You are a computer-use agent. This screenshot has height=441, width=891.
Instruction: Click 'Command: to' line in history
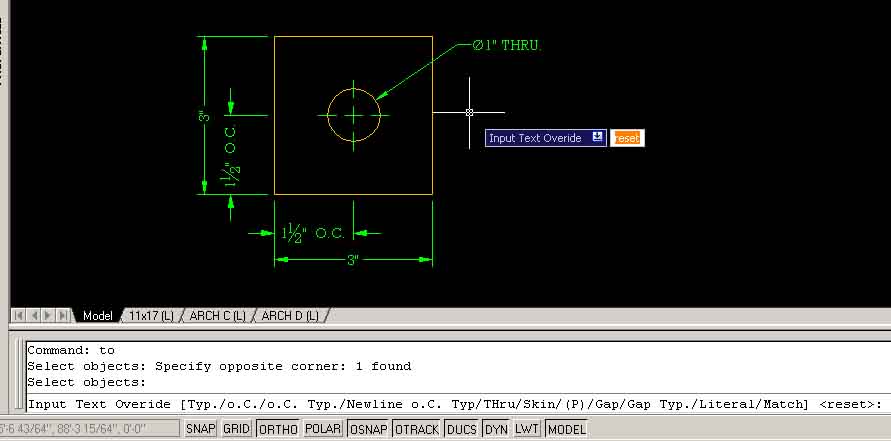(71, 351)
